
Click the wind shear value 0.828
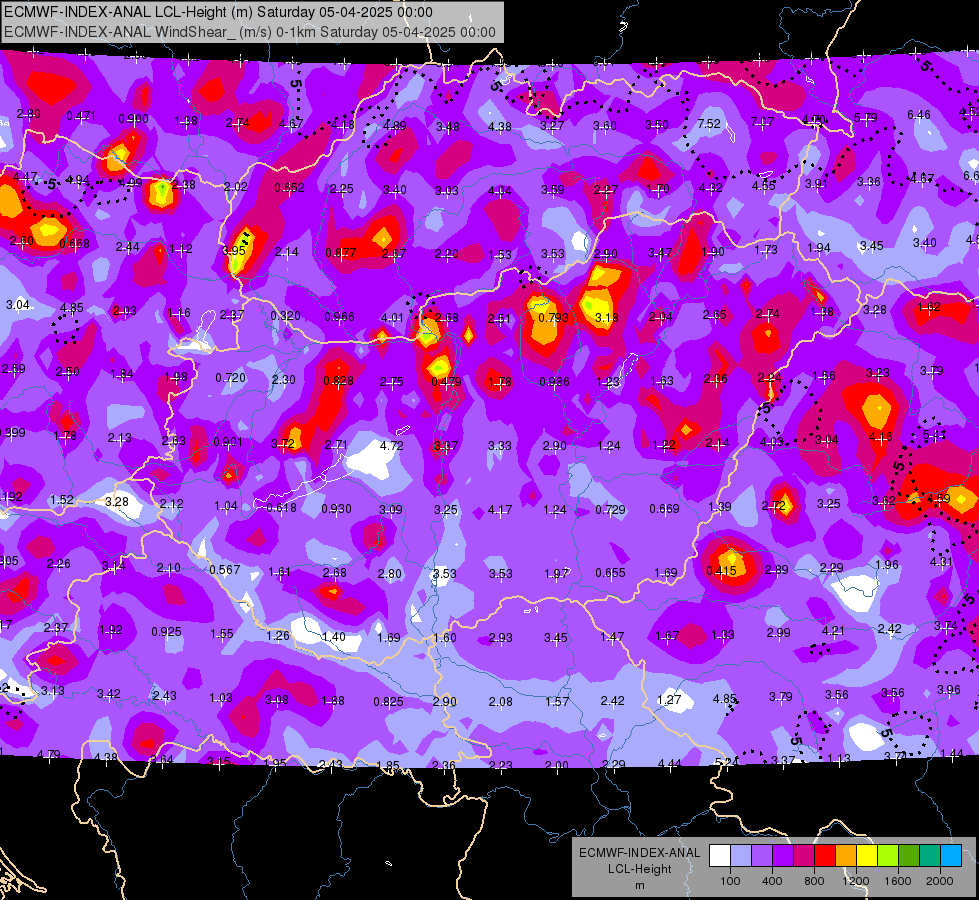(339, 380)
